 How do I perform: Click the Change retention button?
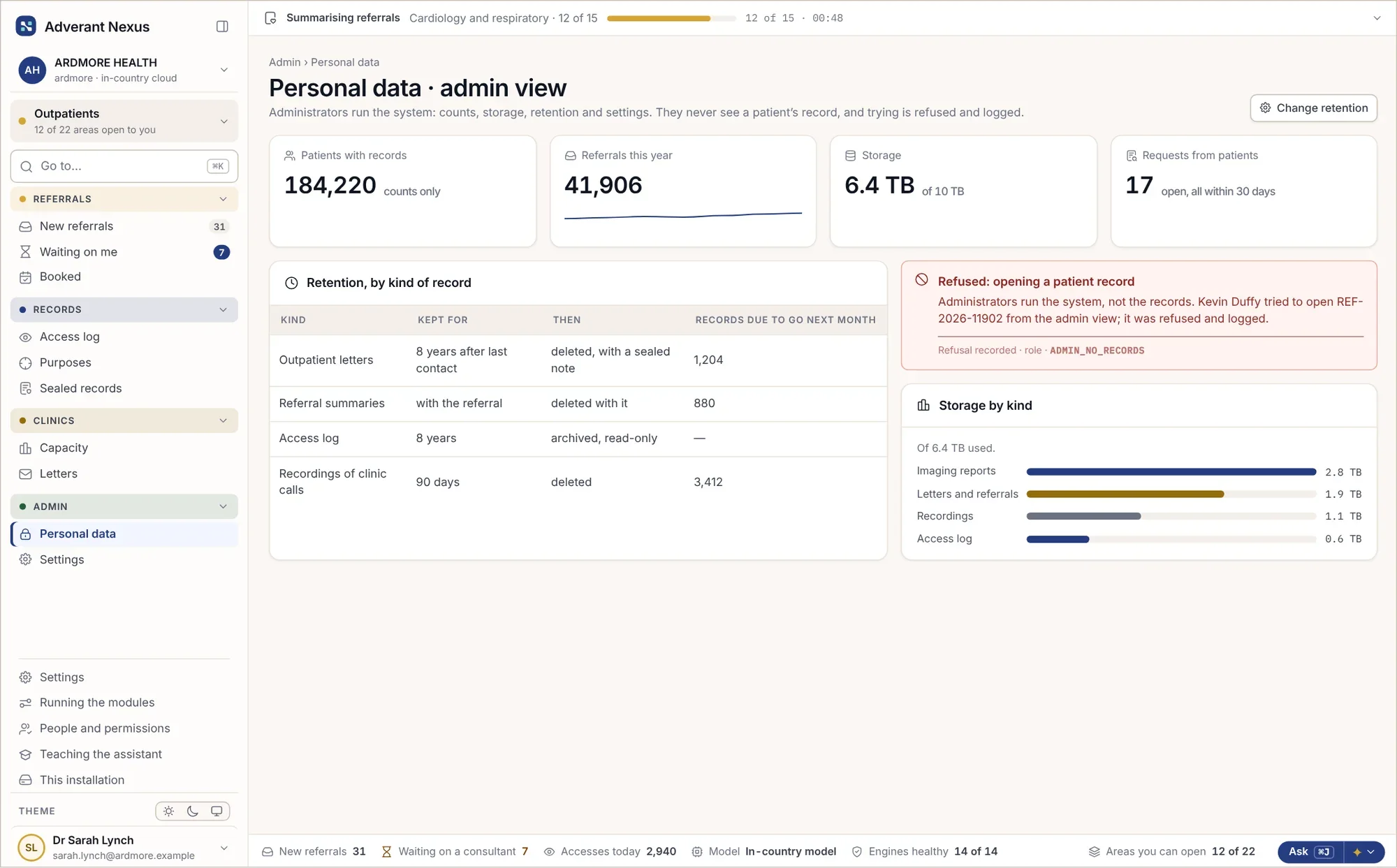pyautogui.click(x=1313, y=108)
